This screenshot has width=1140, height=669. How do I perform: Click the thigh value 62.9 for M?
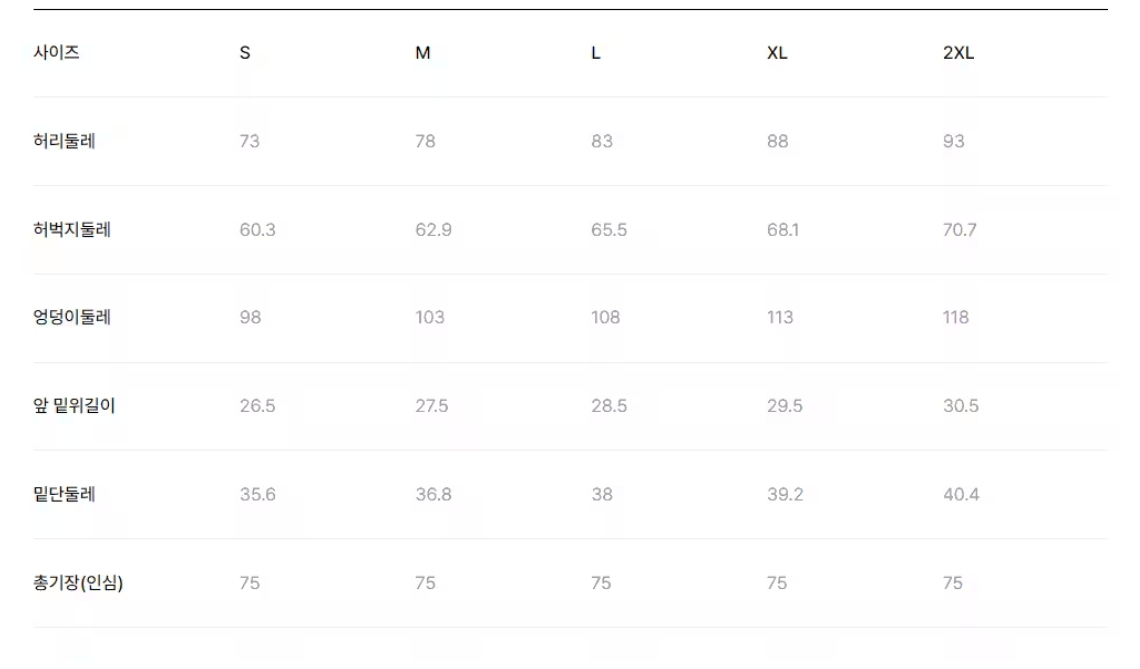[x=433, y=230]
